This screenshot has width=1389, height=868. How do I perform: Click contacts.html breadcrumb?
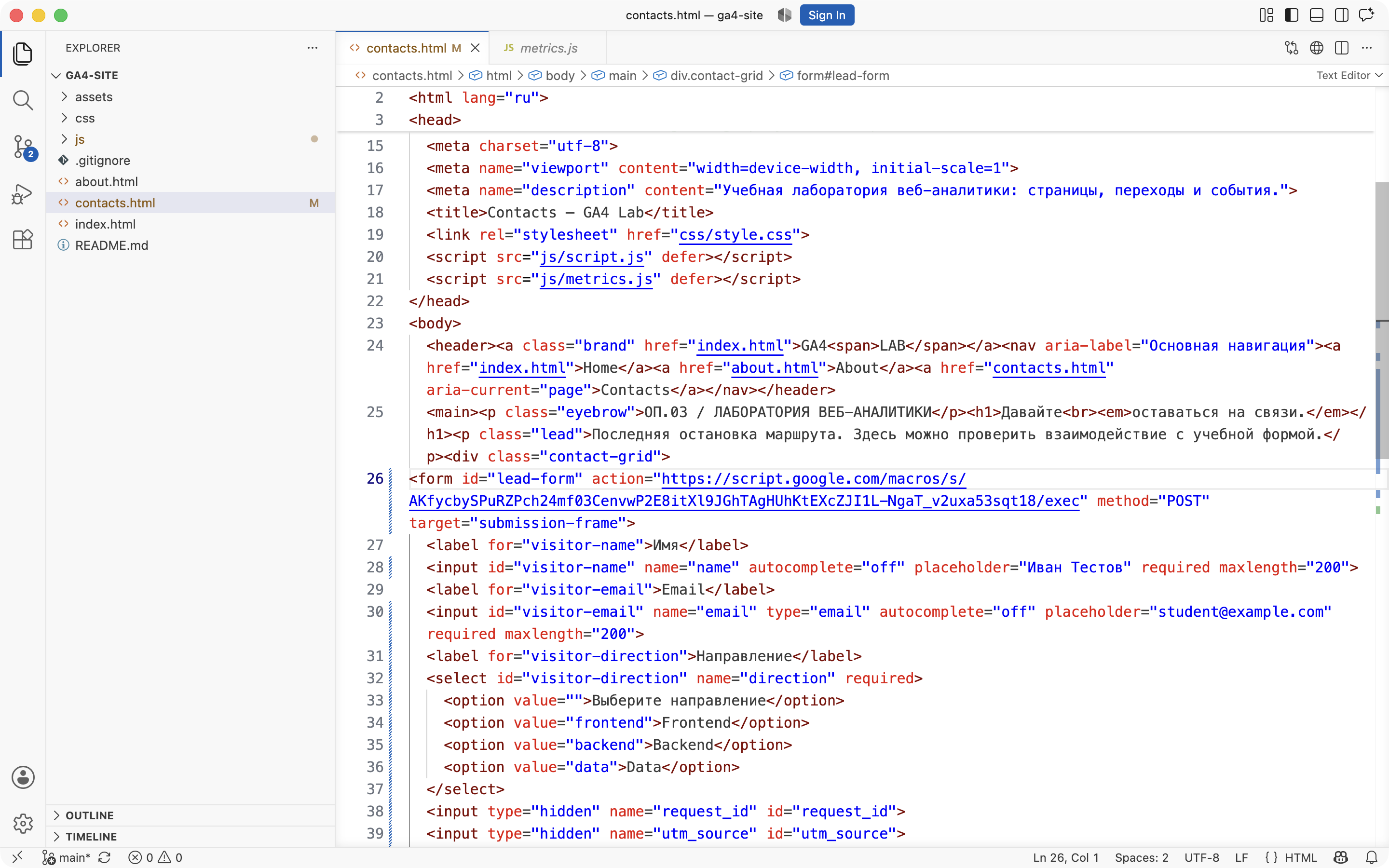(x=411, y=75)
